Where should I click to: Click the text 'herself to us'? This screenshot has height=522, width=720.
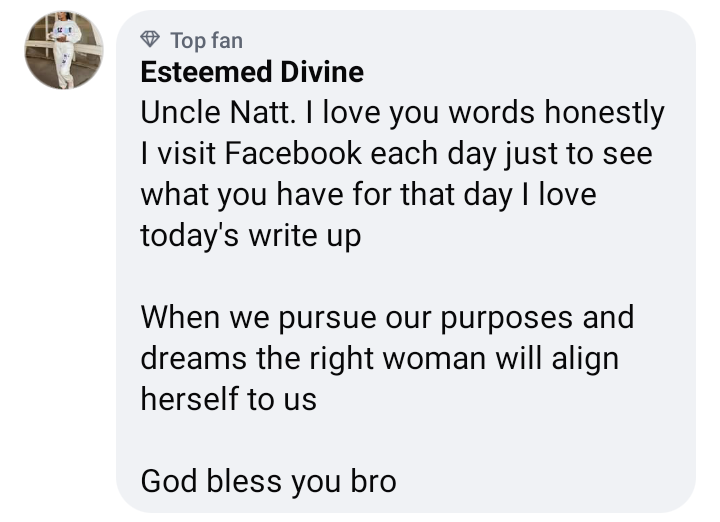228,399
